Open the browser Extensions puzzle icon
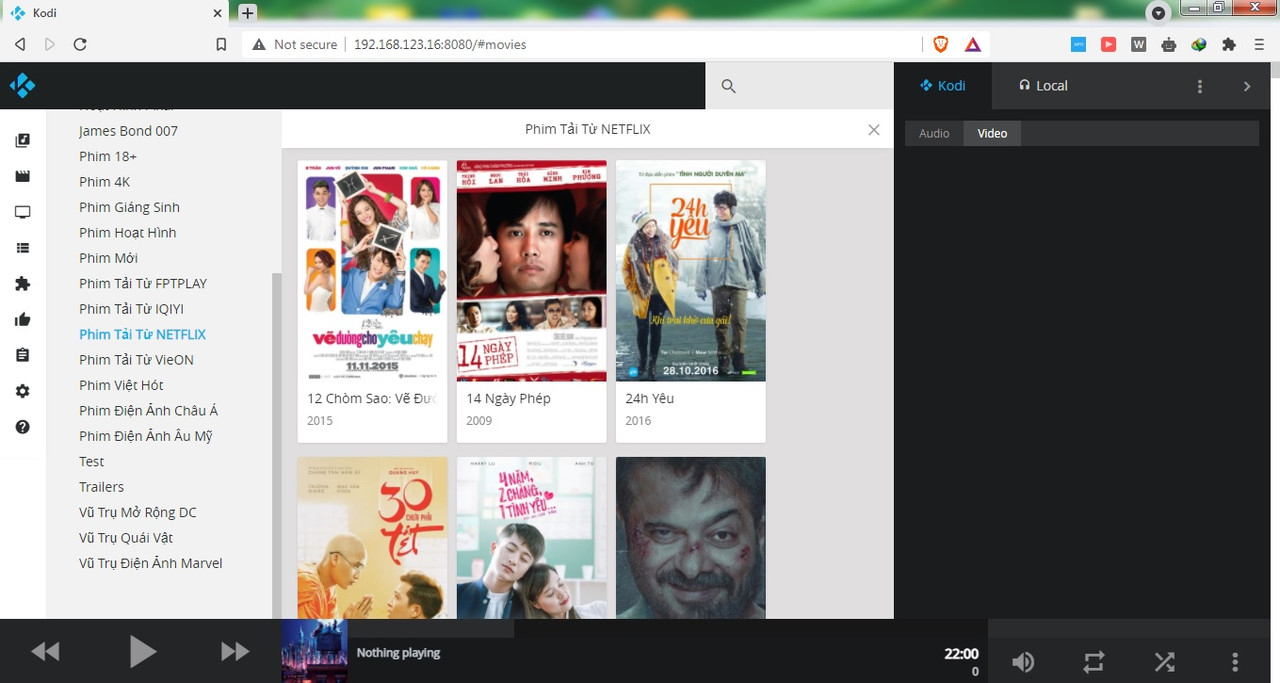The width and height of the screenshot is (1280, 683). [x=1229, y=44]
